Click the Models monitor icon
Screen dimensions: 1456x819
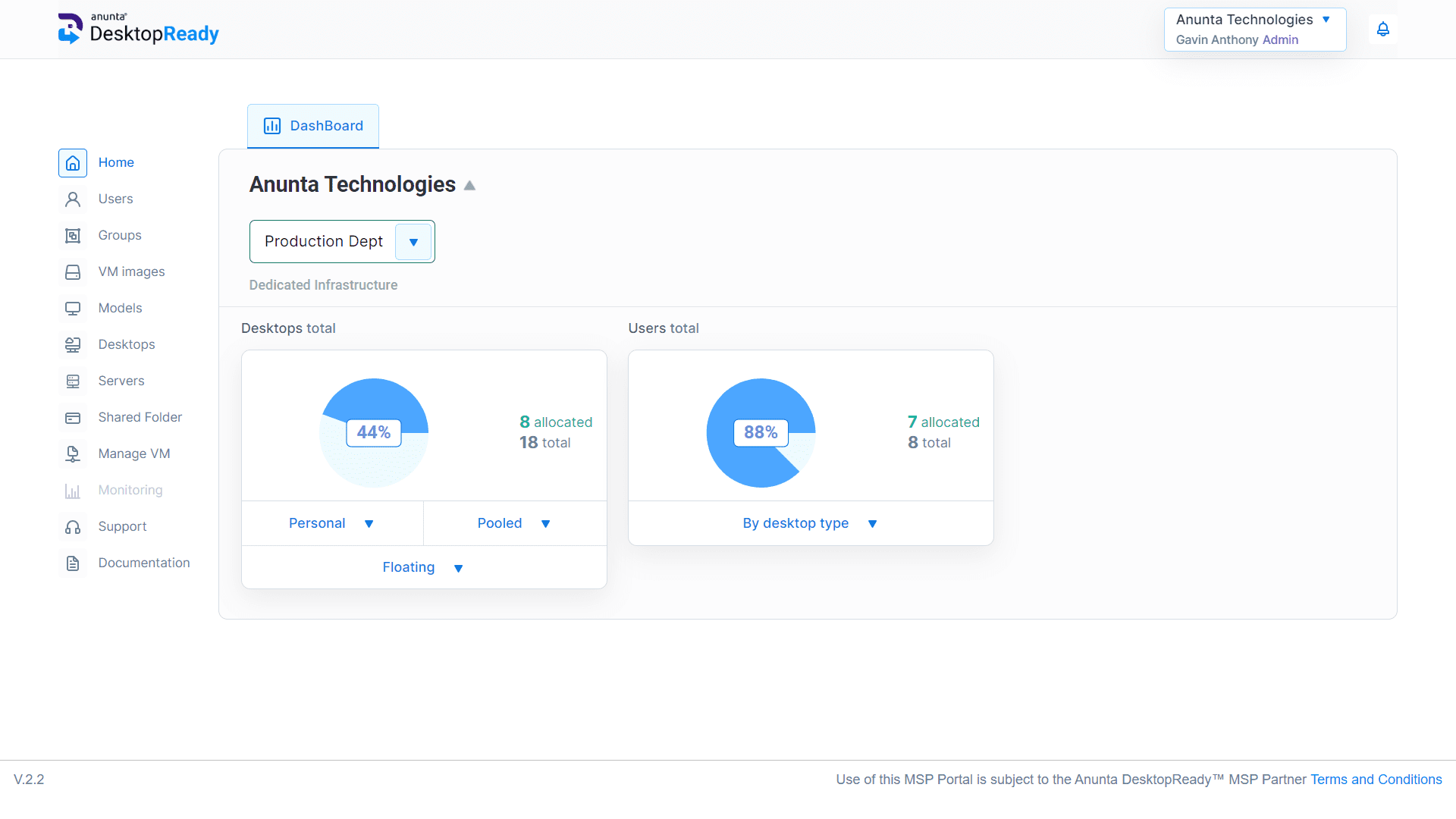pyautogui.click(x=72, y=308)
